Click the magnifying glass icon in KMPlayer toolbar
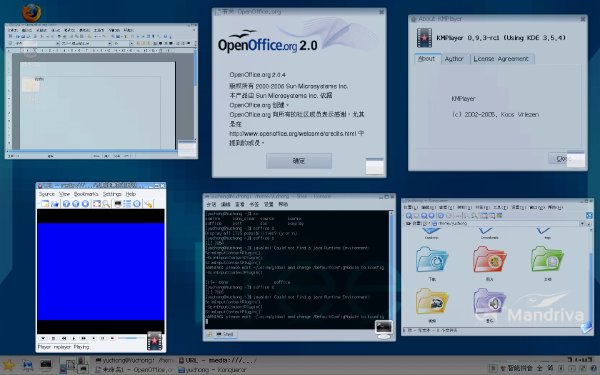The image size is (600, 375). pyautogui.click(x=106, y=204)
